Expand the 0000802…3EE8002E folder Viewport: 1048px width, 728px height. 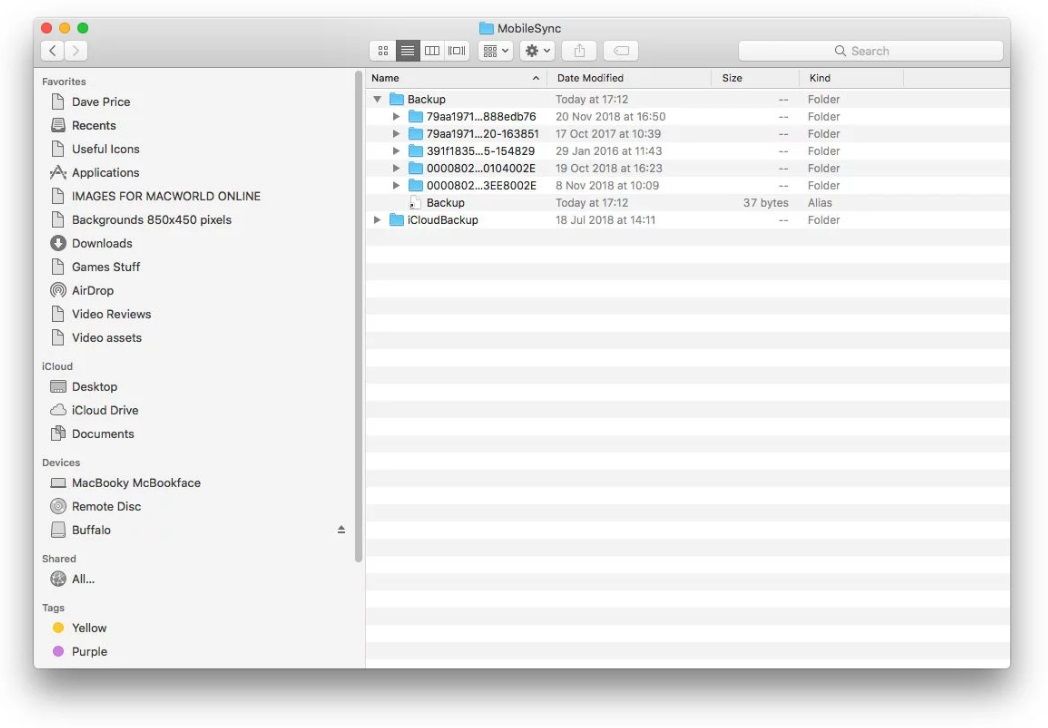click(x=396, y=185)
